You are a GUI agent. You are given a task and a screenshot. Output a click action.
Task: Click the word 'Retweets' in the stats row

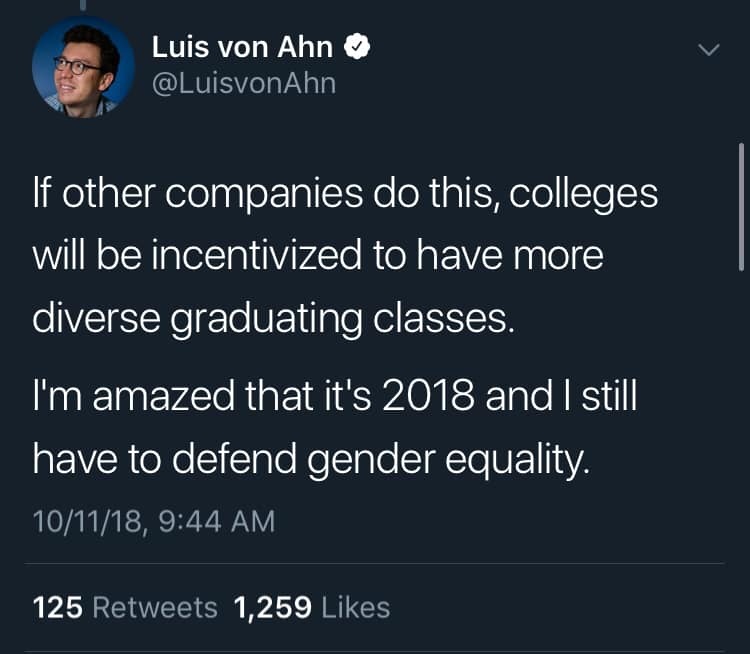(155, 607)
